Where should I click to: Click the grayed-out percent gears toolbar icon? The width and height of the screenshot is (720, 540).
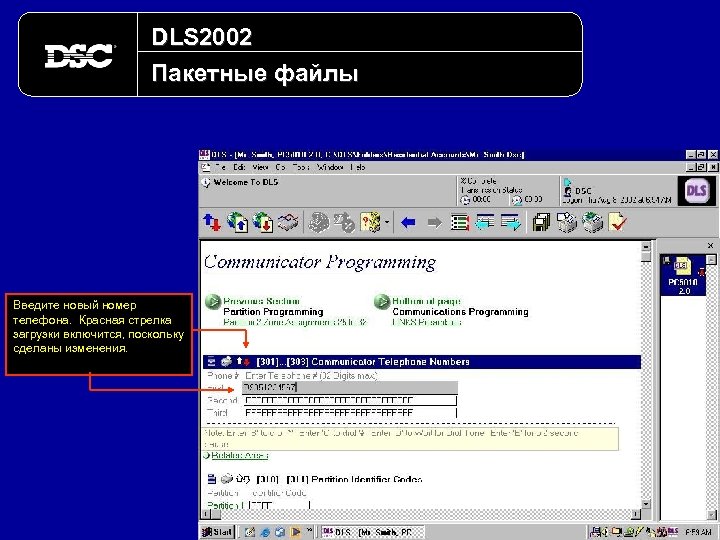pos(344,223)
